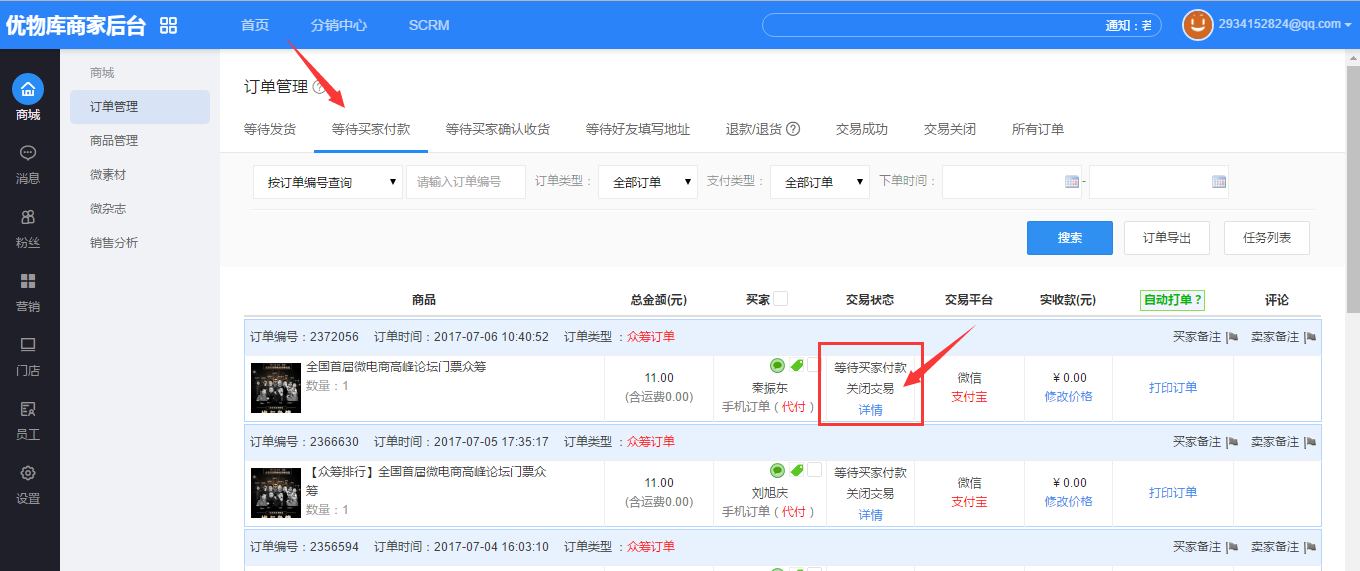
Task: Open the 订单类型 dropdown showing 全部订单
Action: click(648, 182)
